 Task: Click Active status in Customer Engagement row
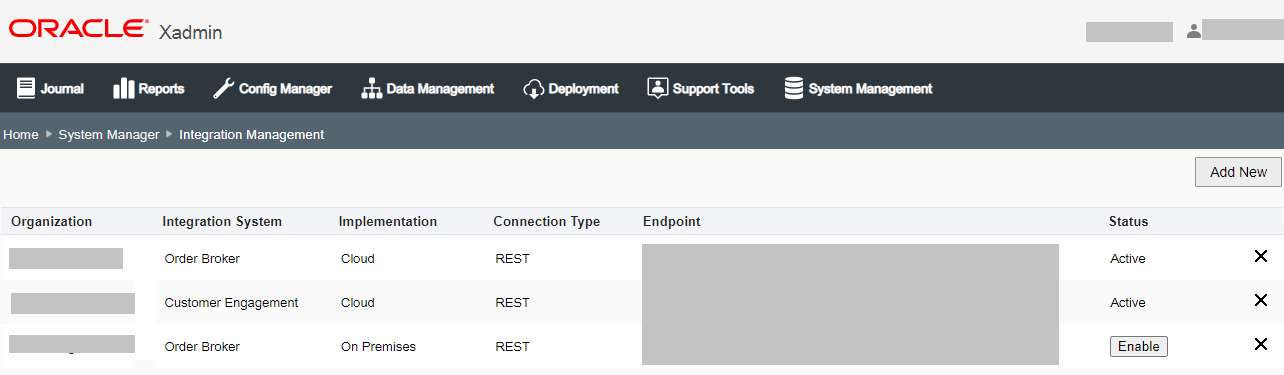pos(1128,302)
